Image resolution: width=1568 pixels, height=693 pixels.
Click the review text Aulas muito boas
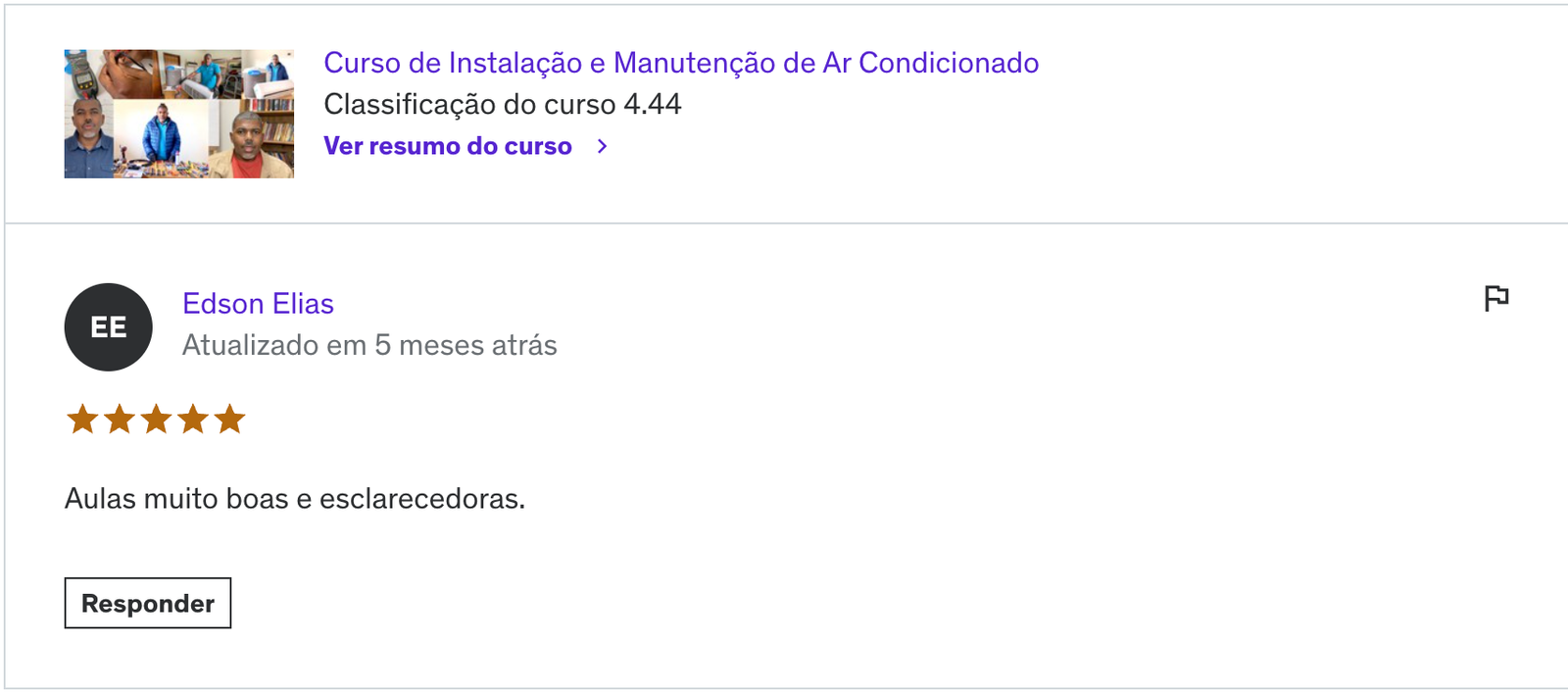[295, 499]
